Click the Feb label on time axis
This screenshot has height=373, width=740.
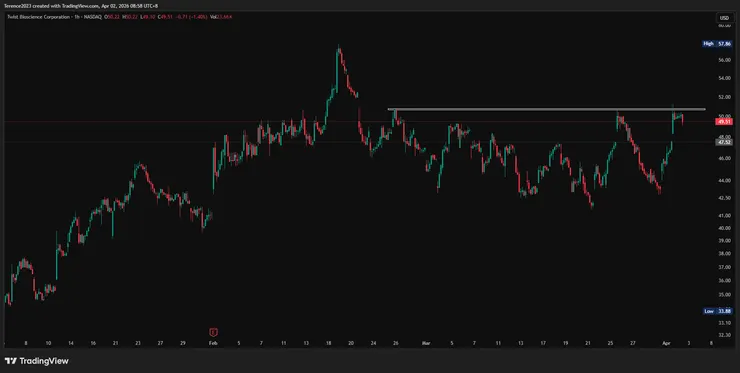click(213, 344)
